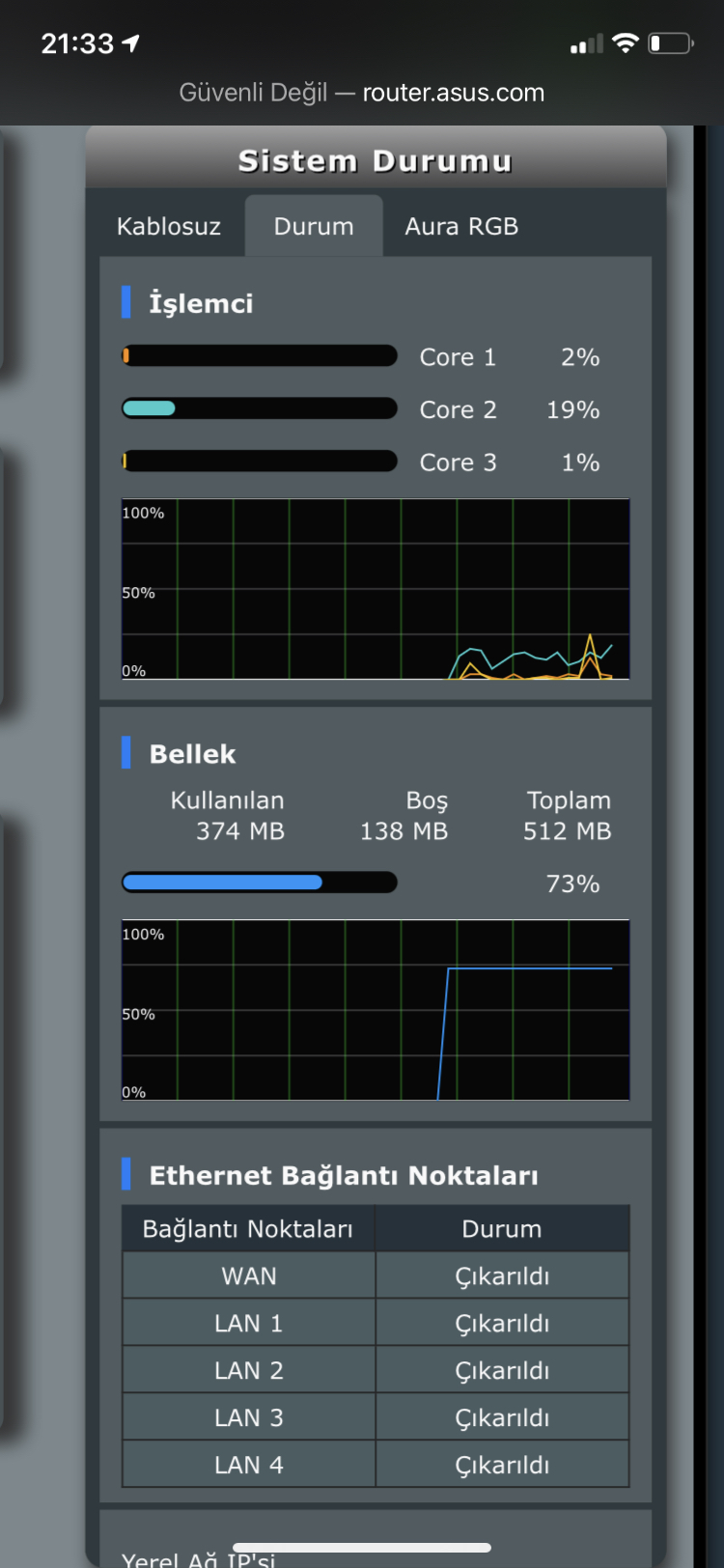Click the CPU usage history graph
Viewport: 724px width, 1568px height.
376,589
